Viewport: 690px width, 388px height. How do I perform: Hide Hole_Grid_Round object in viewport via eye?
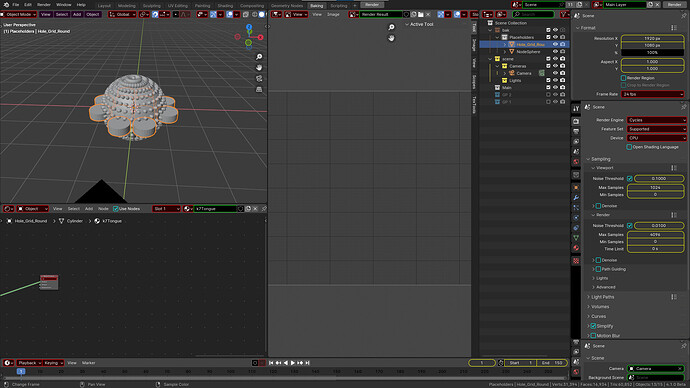click(x=555, y=44)
